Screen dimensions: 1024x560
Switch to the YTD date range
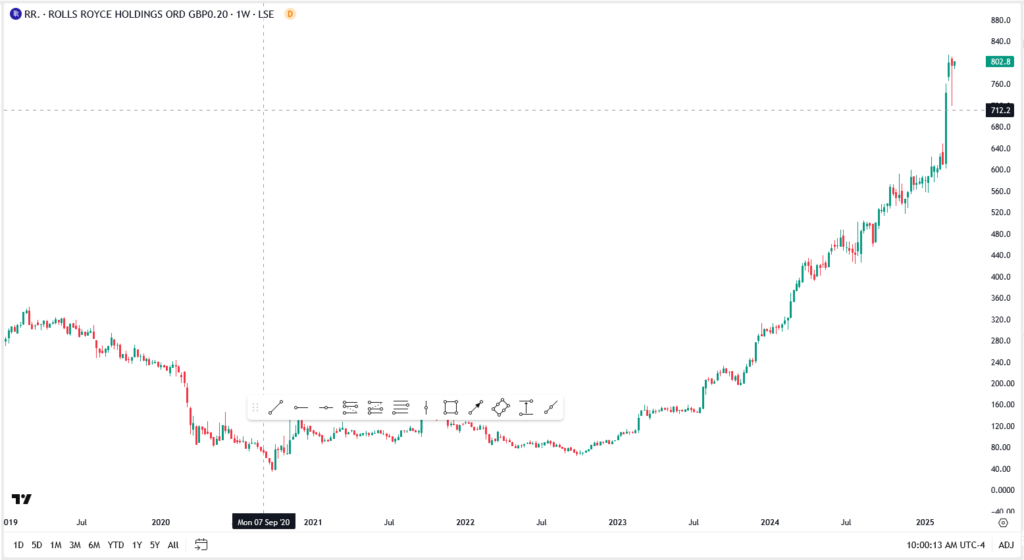coord(115,545)
